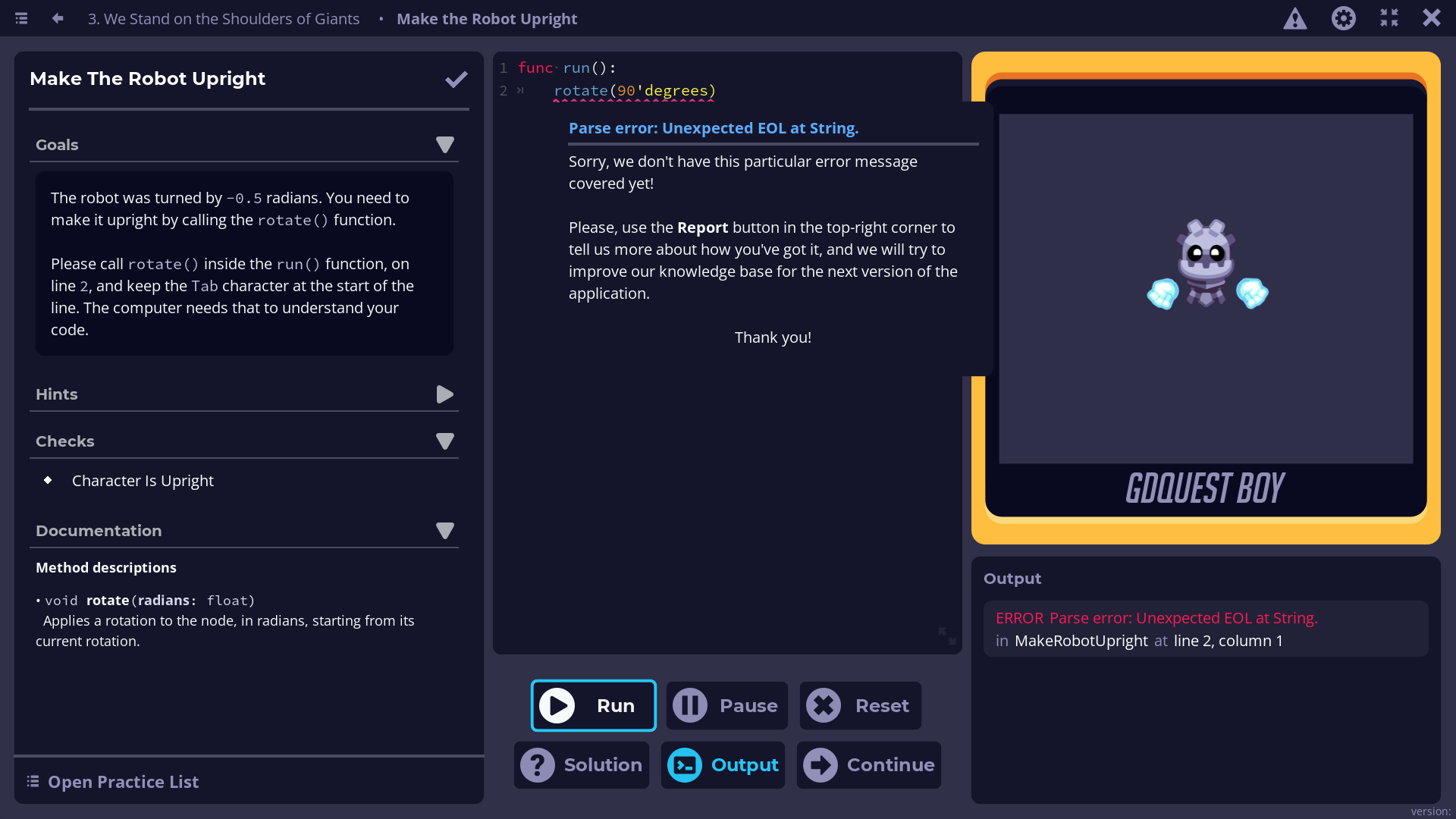This screenshot has height=819, width=1456.
Task: Reset the practice code
Action: click(x=860, y=706)
